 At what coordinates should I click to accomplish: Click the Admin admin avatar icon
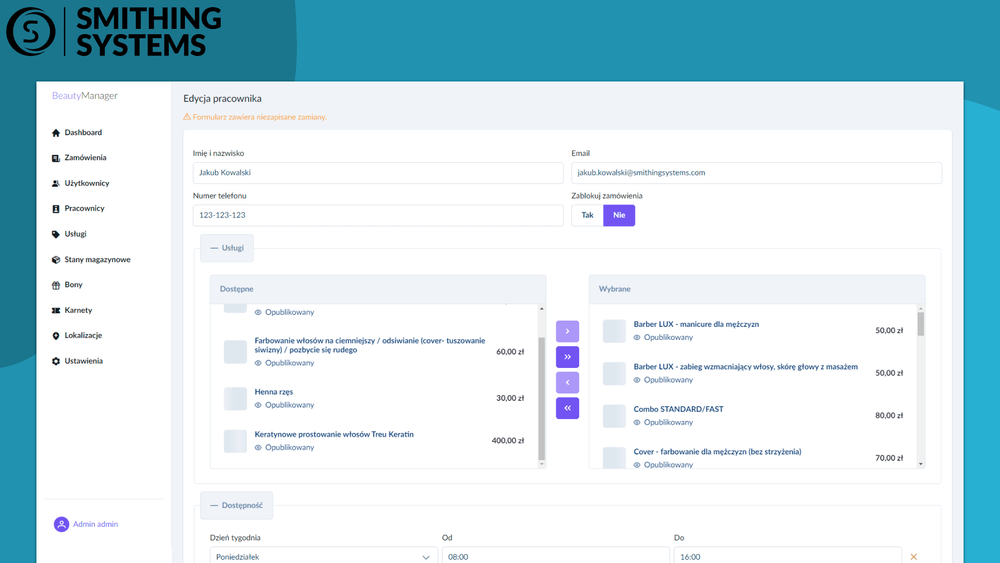[61, 524]
